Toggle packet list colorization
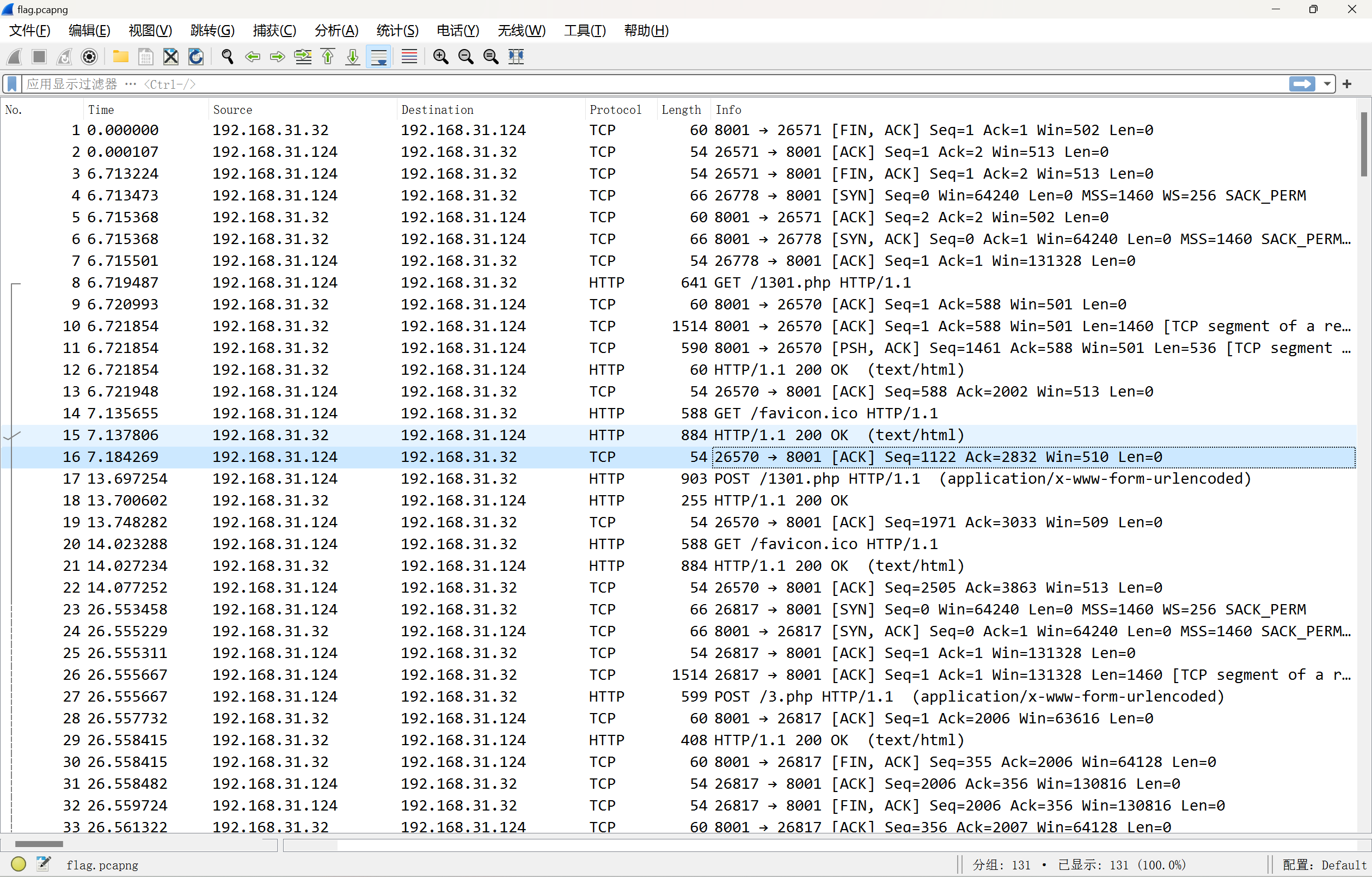The width and height of the screenshot is (1372, 877). (x=409, y=57)
